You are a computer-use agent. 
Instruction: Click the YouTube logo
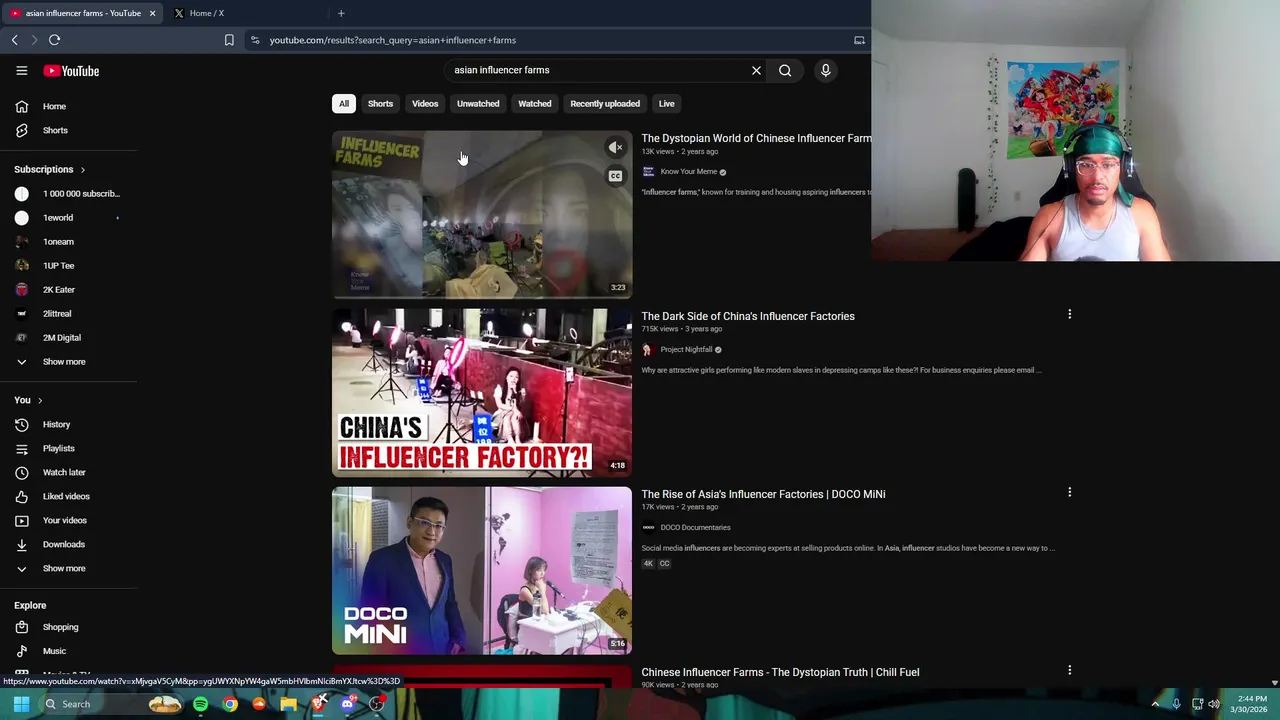pos(71,71)
